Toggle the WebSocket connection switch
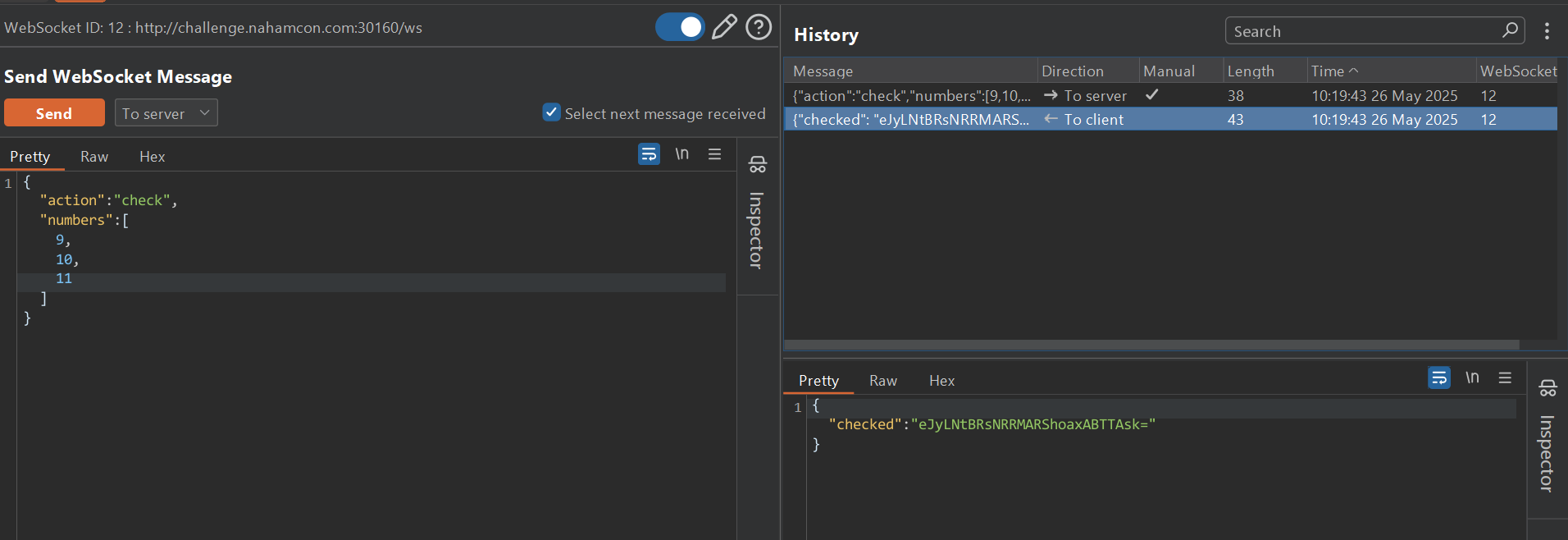Screen dimensions: 1568x540 [680, 27]
